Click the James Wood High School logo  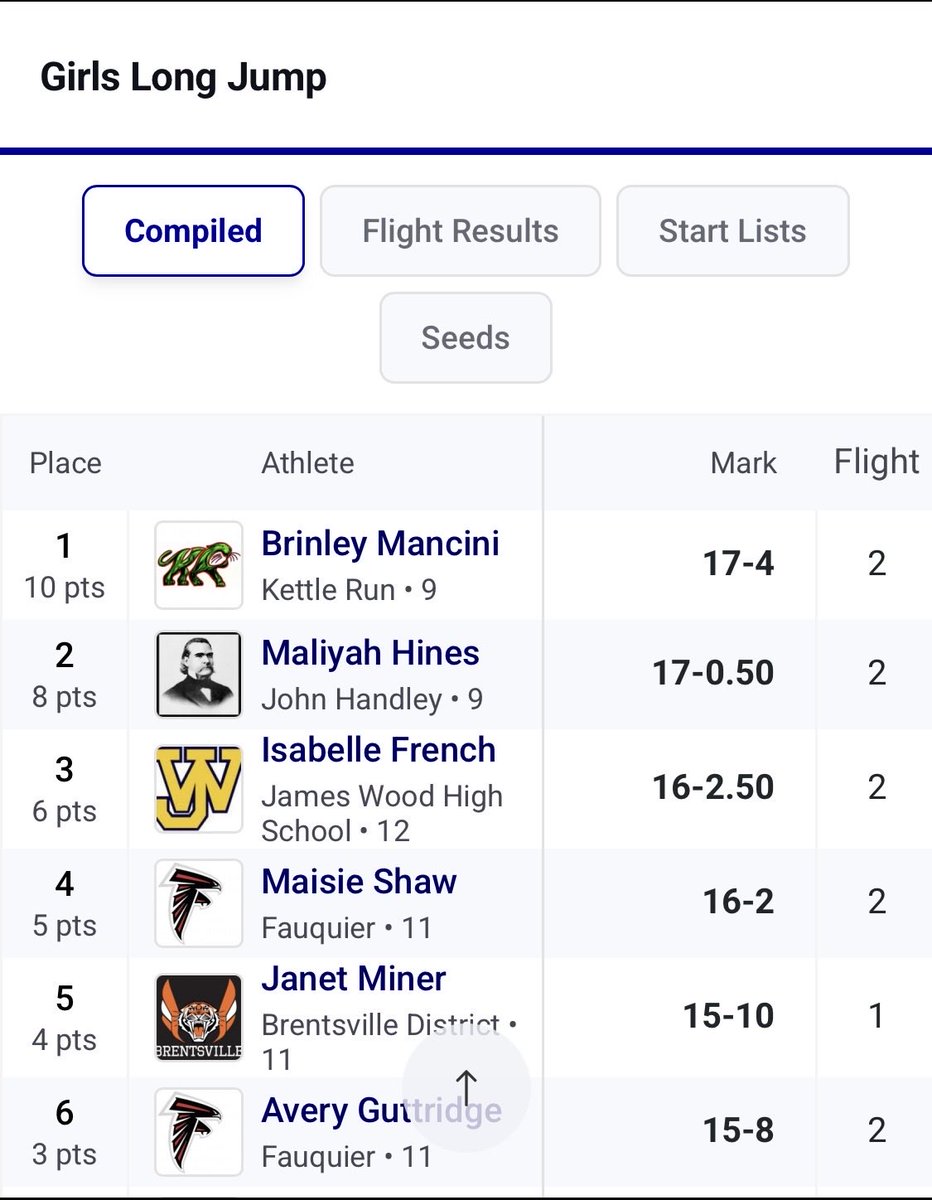coord(198,789)
